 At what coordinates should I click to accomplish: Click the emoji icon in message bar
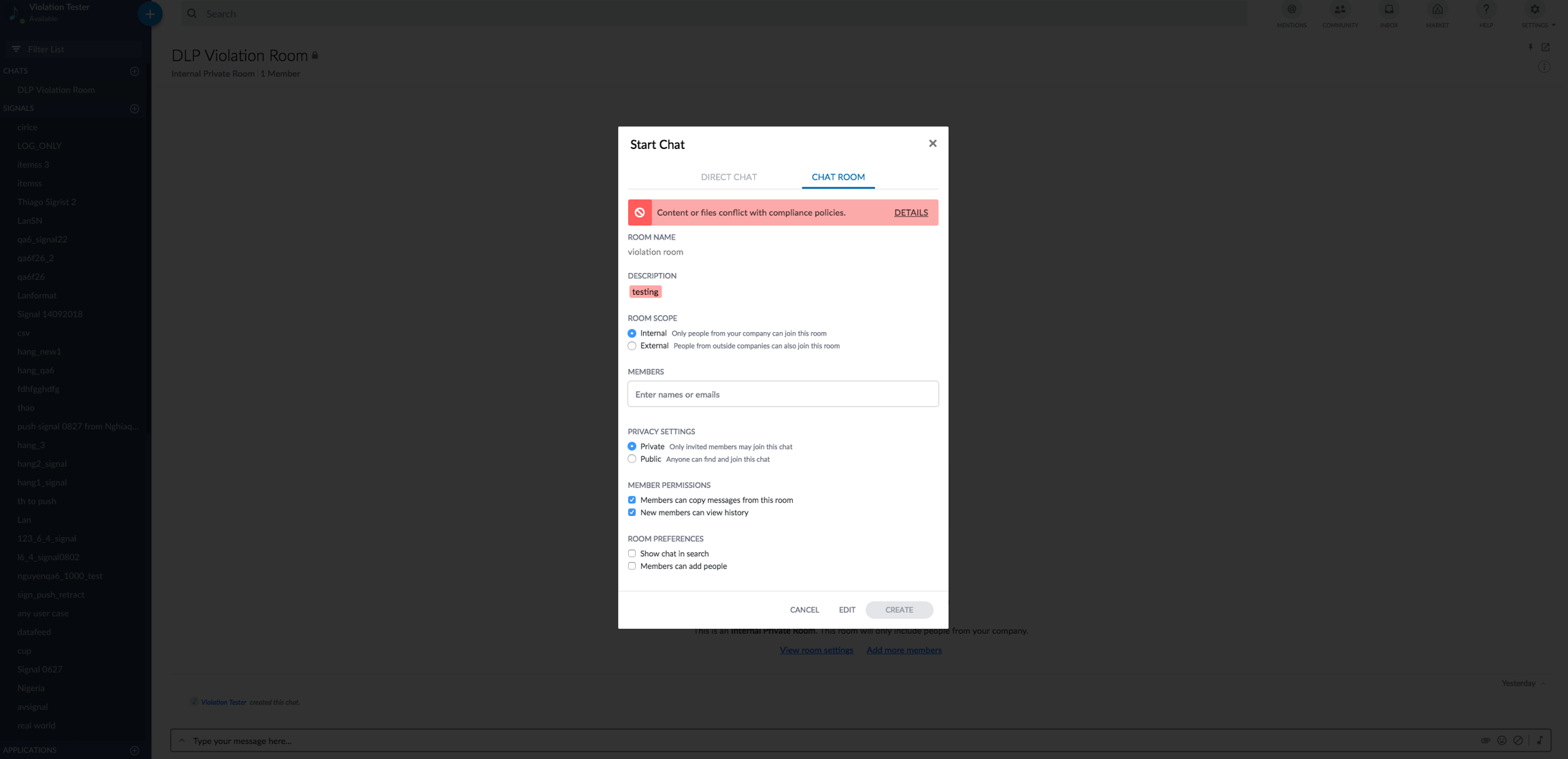pyautogui.click(x=1502, y=741)
